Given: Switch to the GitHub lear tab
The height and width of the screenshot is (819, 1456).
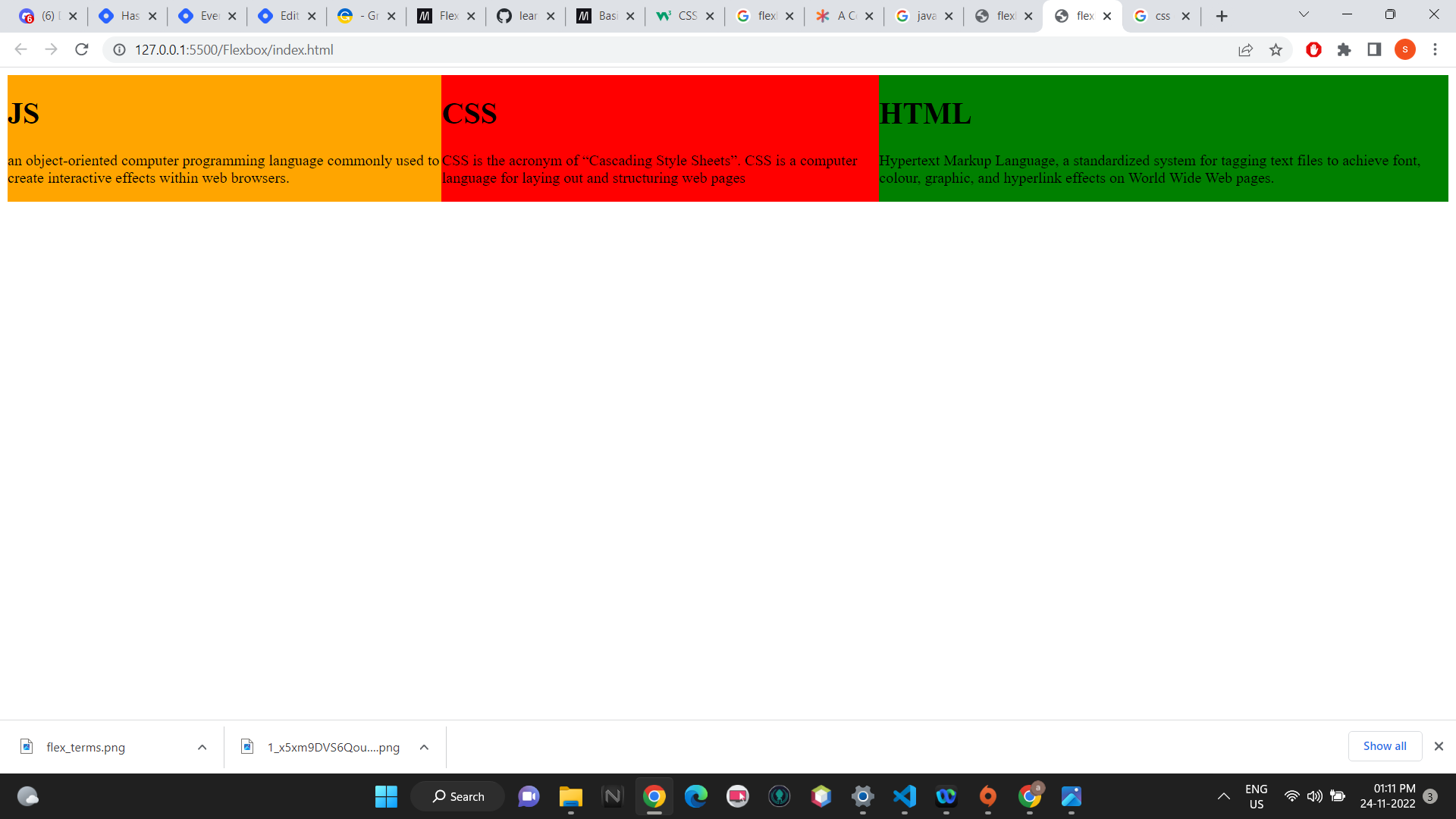Looking at the screenshot, I should tap(525, 16).
